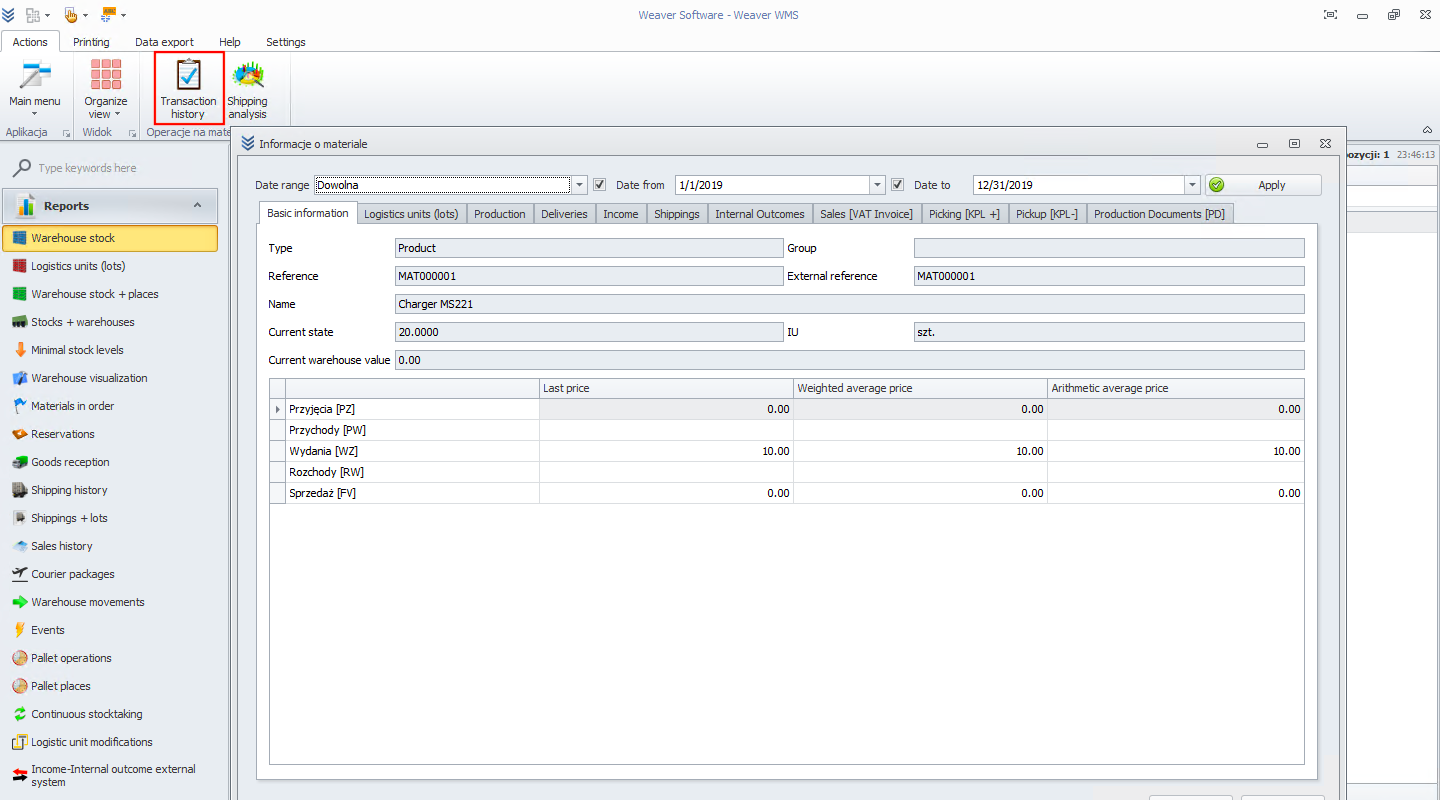
Task: Open the Main menu ribbon button
Action: [35, 88]
